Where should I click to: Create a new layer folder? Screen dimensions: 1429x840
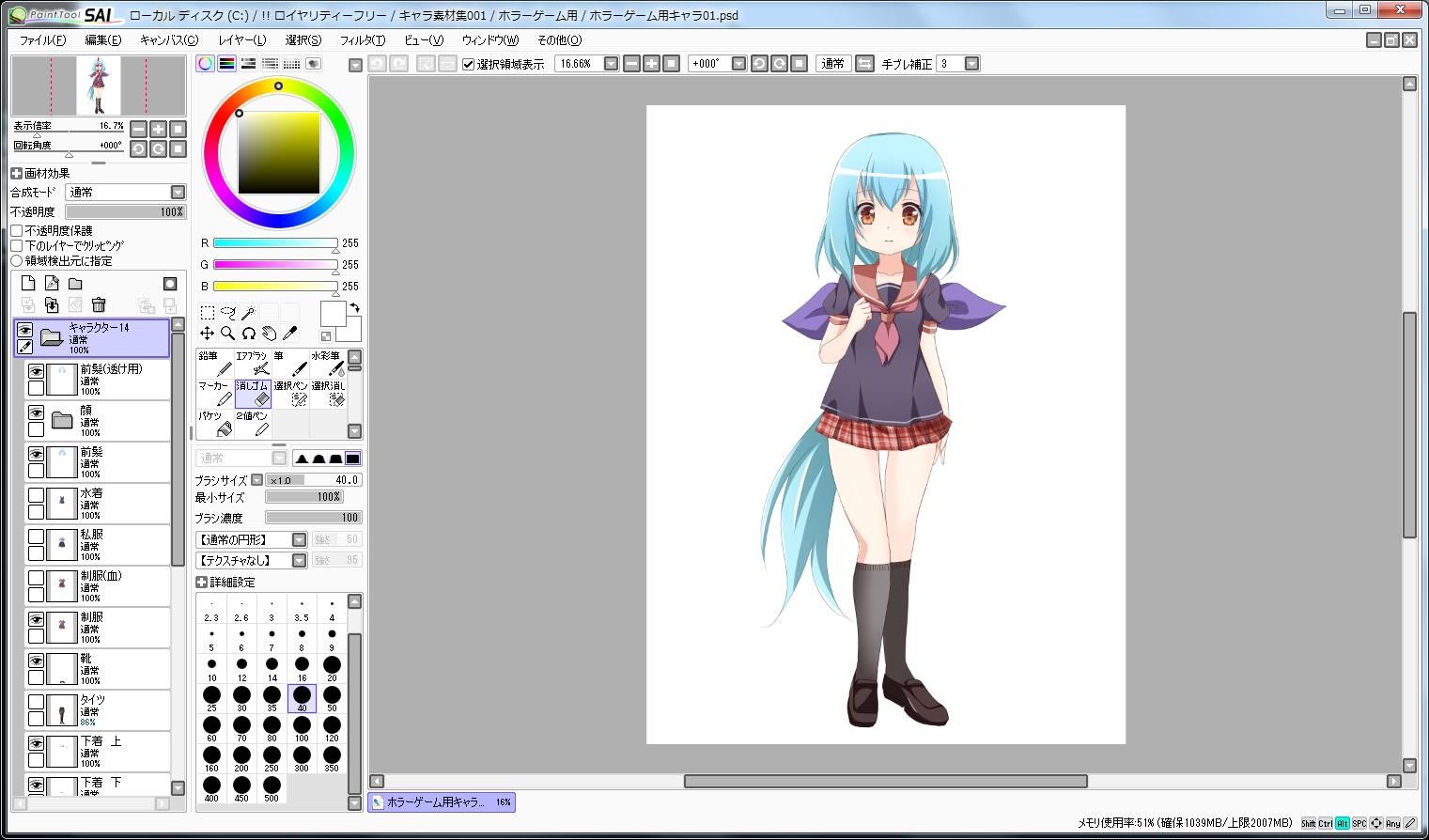(x=75, y=283)
